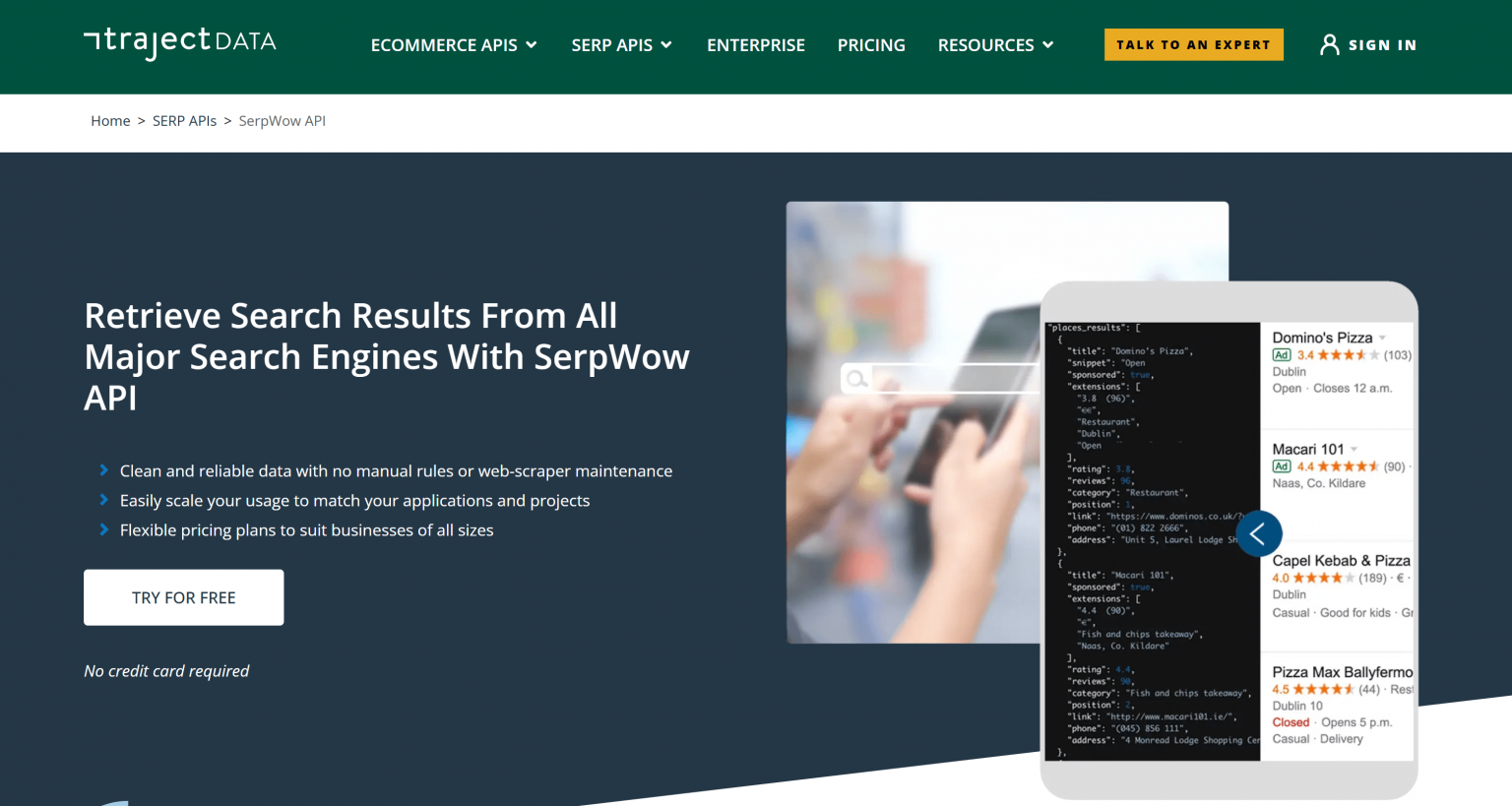Viewport: 1512px width, 806px height.
Task: Click the Traject Data logo
Action: [179, 42]
